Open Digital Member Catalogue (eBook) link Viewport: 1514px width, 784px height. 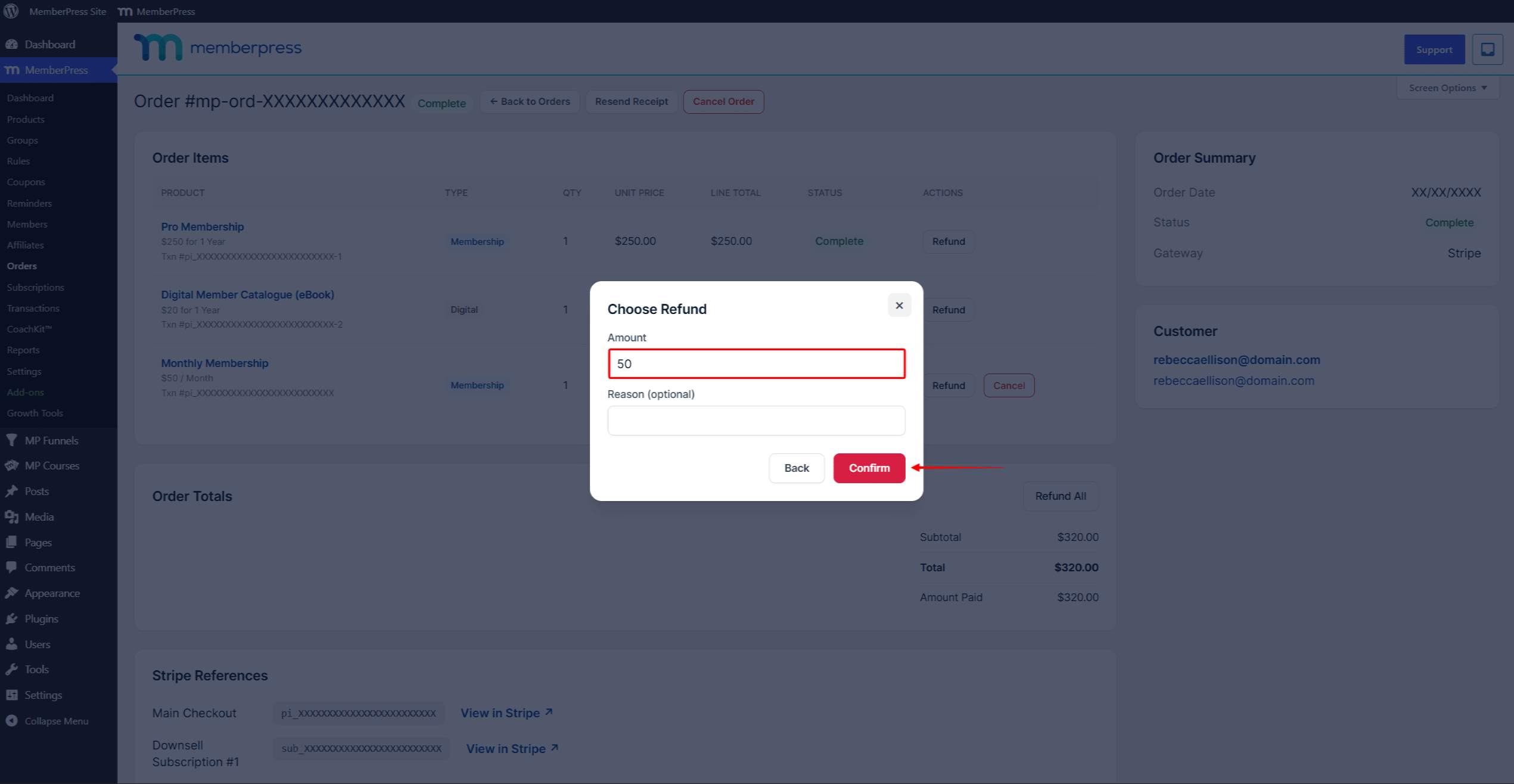pyautogui.click(x=247, y=294)
